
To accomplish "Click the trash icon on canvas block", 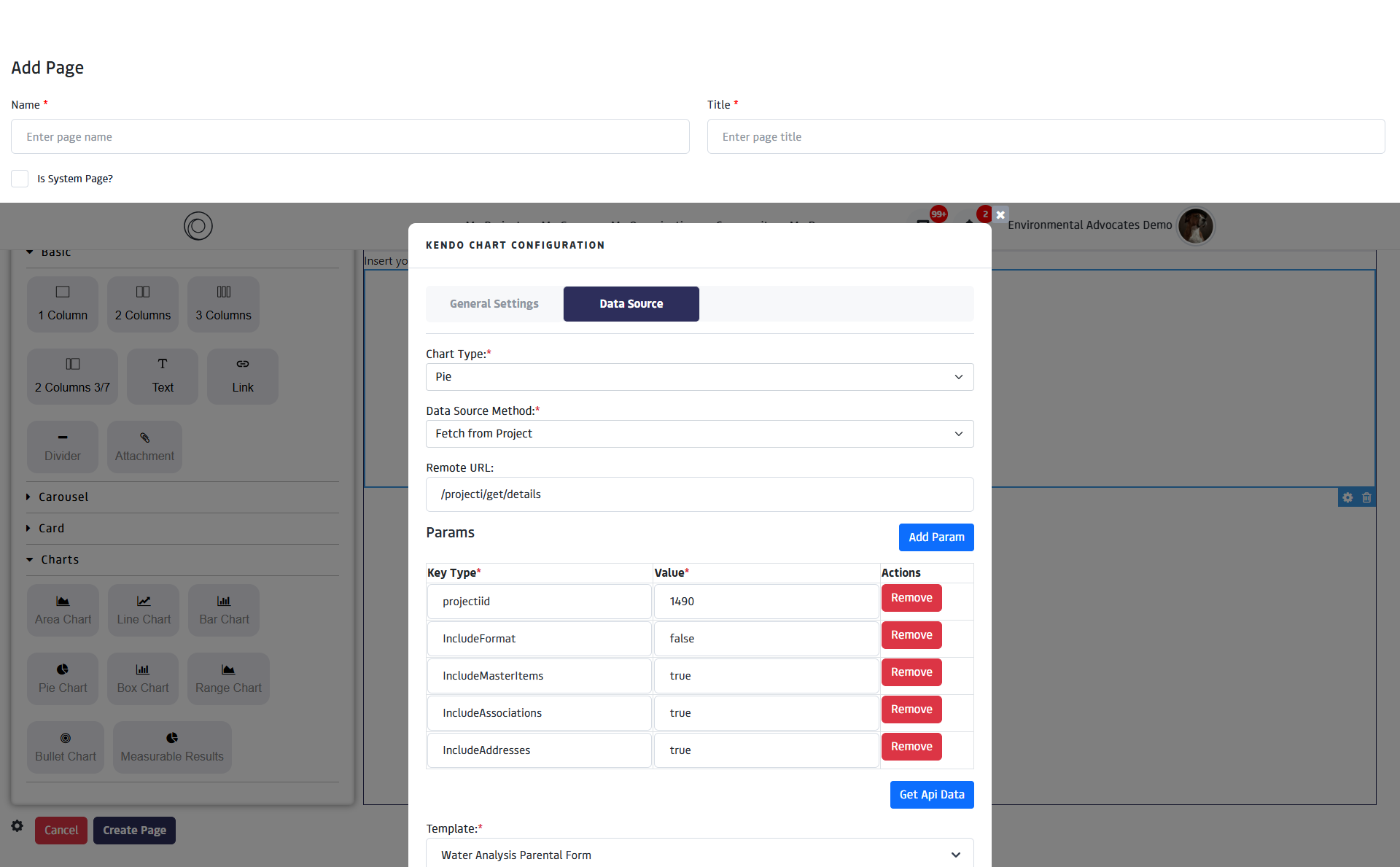I will (1366, 497).
